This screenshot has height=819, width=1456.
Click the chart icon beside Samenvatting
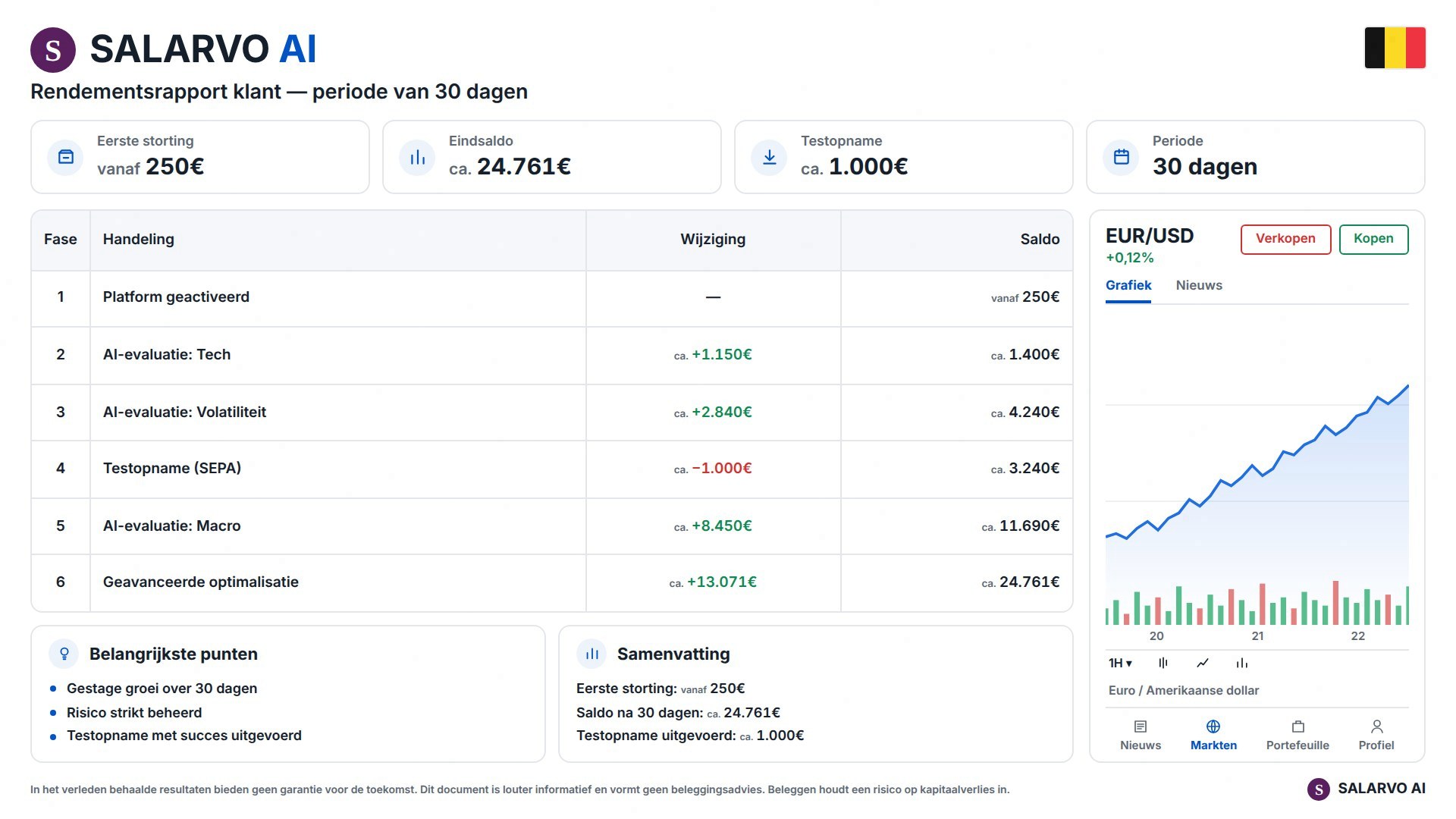pyautogui.click(x=591, y=654)
